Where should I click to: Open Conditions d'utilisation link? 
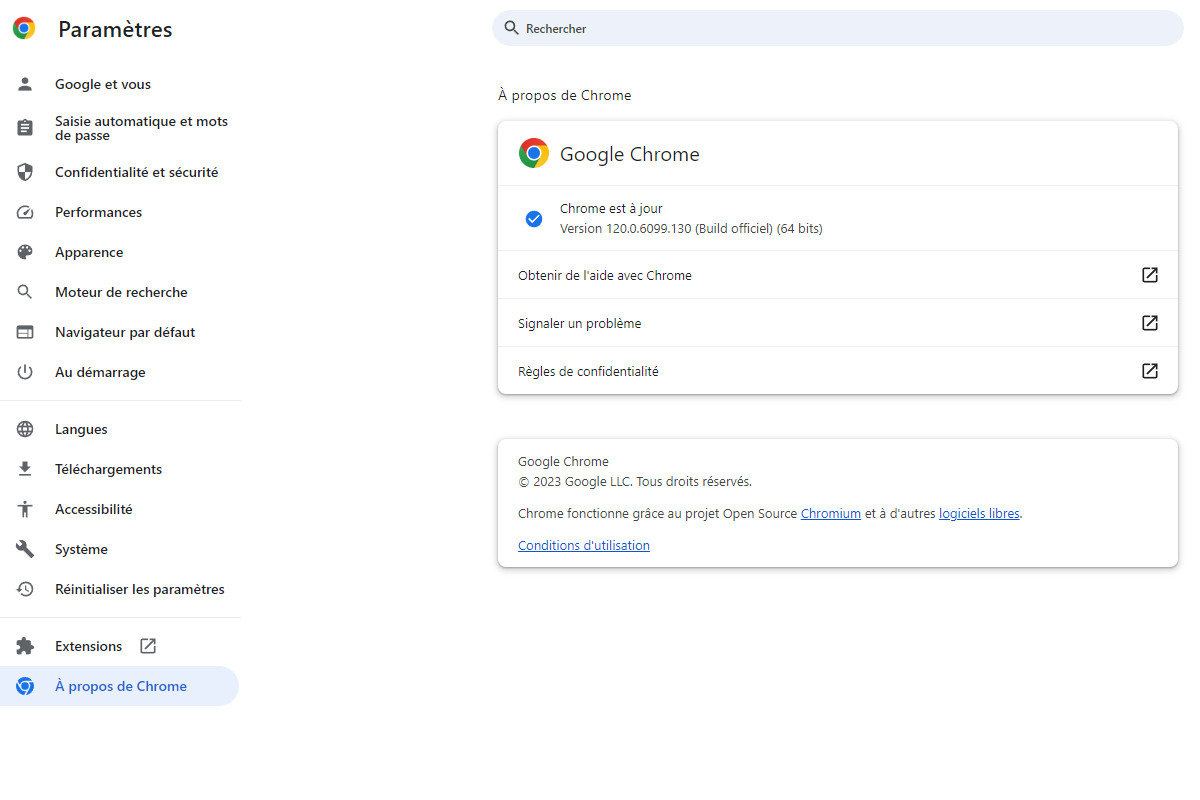tap(584, 545)
